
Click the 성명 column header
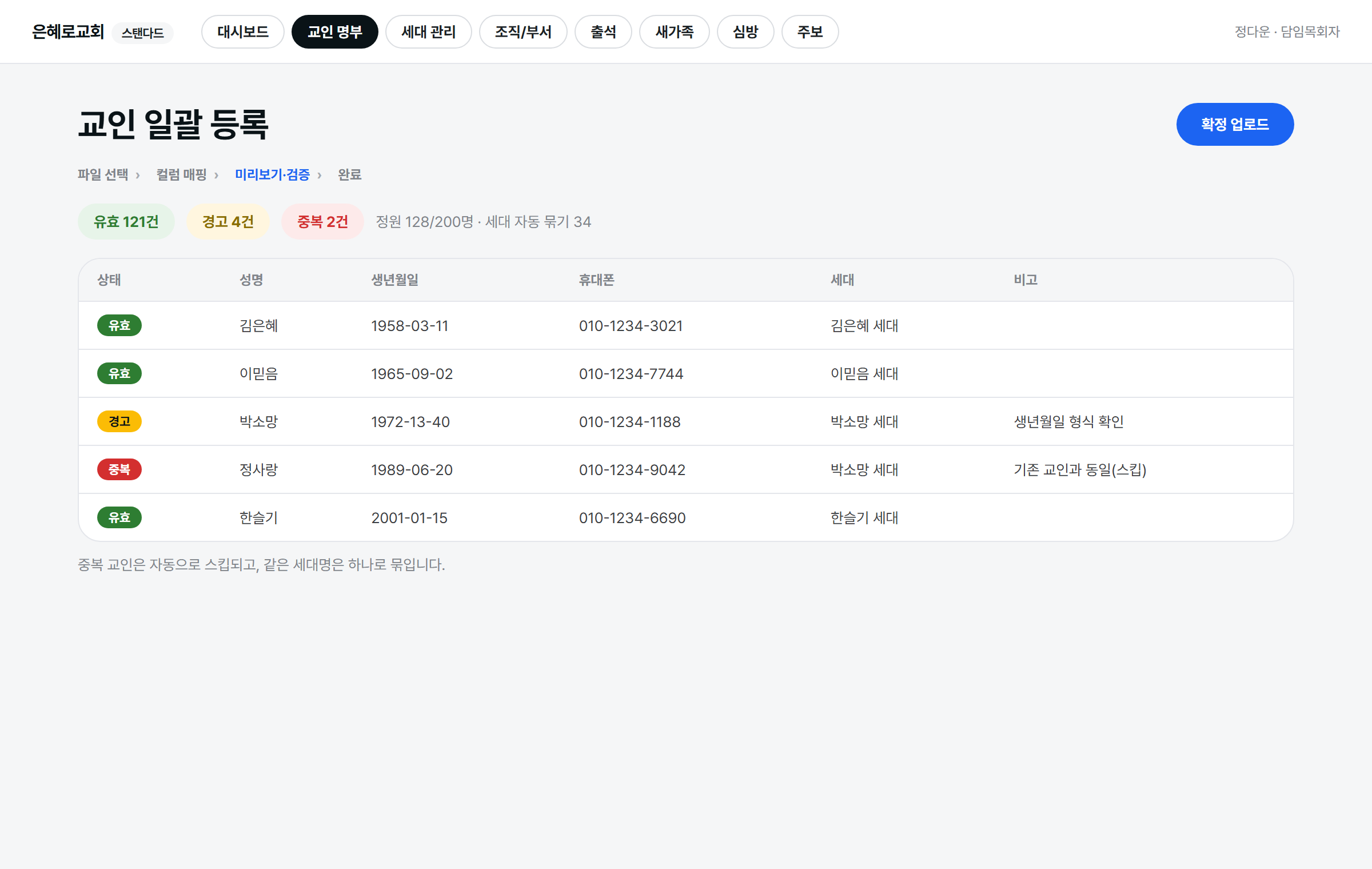tap(252, 280)
